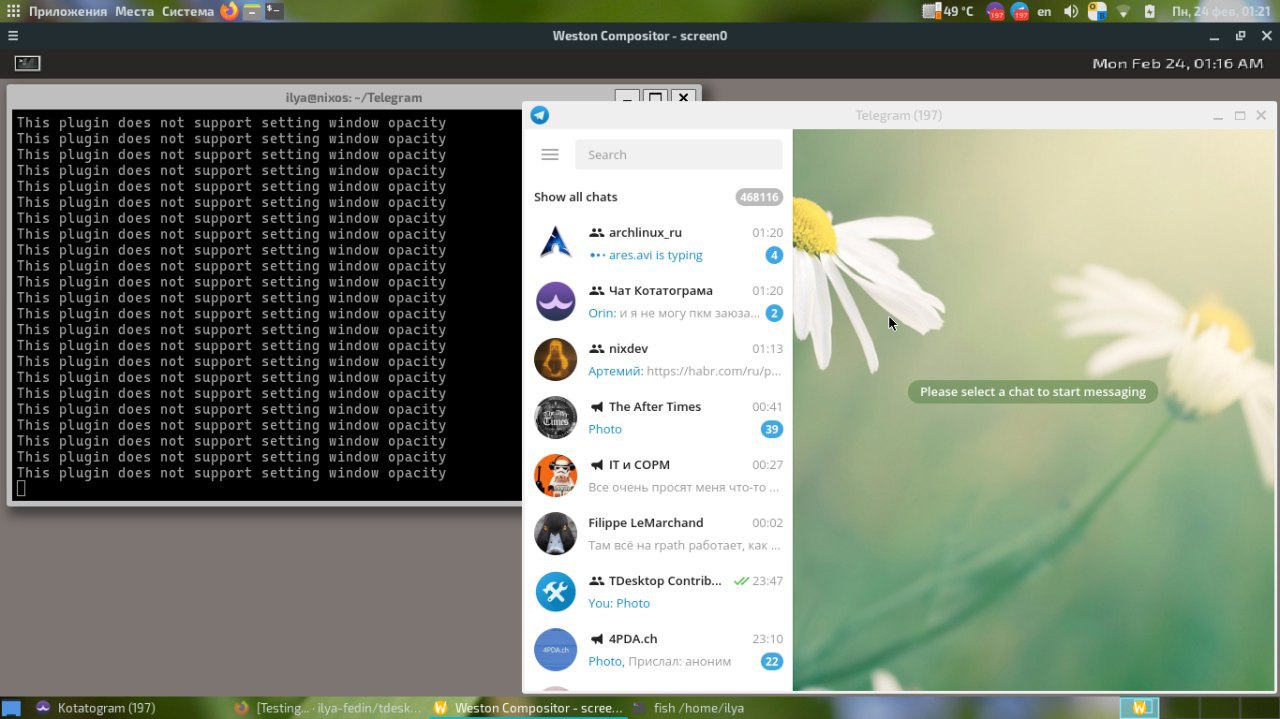Click the CPU temperature 49 °C indicator
Screen dimensions: 1280x719
tap(948, 11)
